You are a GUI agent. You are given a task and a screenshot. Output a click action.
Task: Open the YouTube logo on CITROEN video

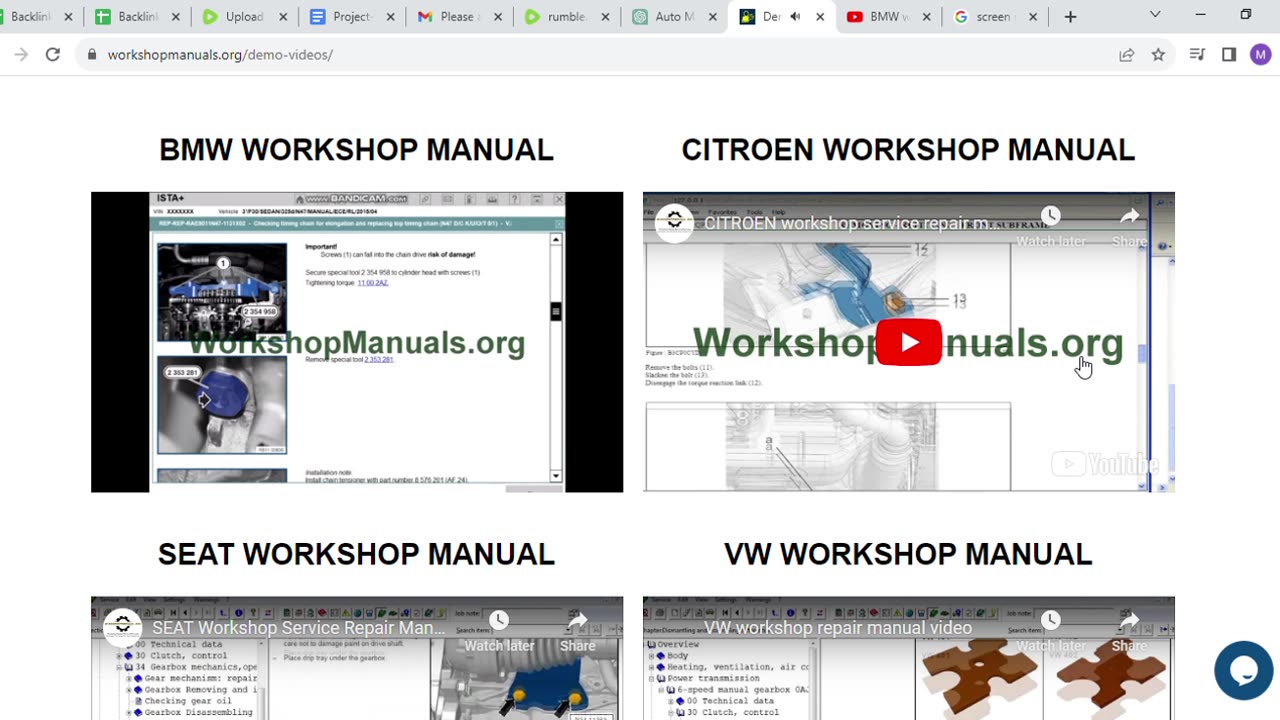tap(1104, 464)
